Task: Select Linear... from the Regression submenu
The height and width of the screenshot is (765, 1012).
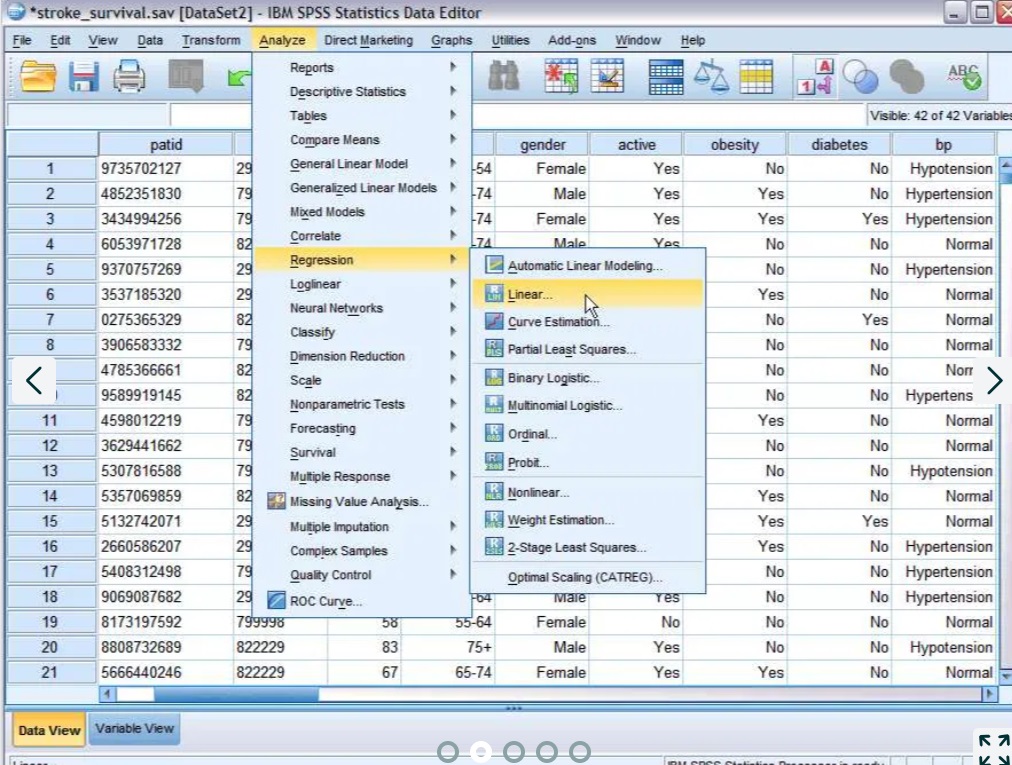Action: (530, 295)
